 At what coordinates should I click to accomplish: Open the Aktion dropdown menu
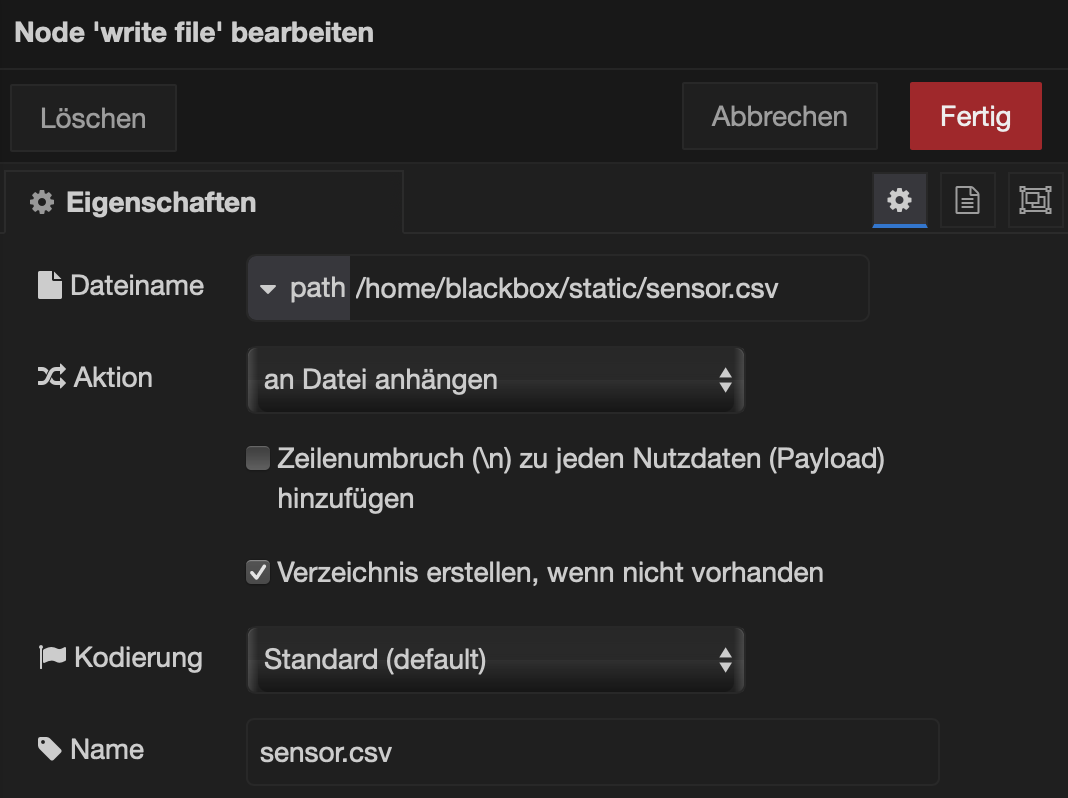[x=495, y=380]
